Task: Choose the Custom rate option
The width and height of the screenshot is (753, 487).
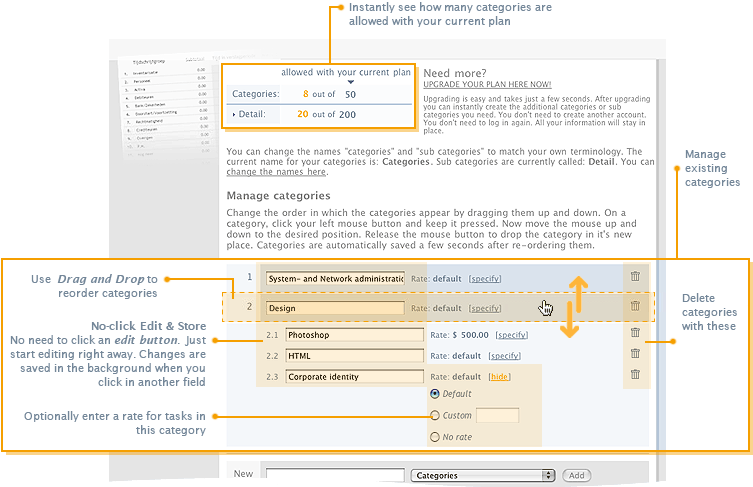Action: (434, 415)
